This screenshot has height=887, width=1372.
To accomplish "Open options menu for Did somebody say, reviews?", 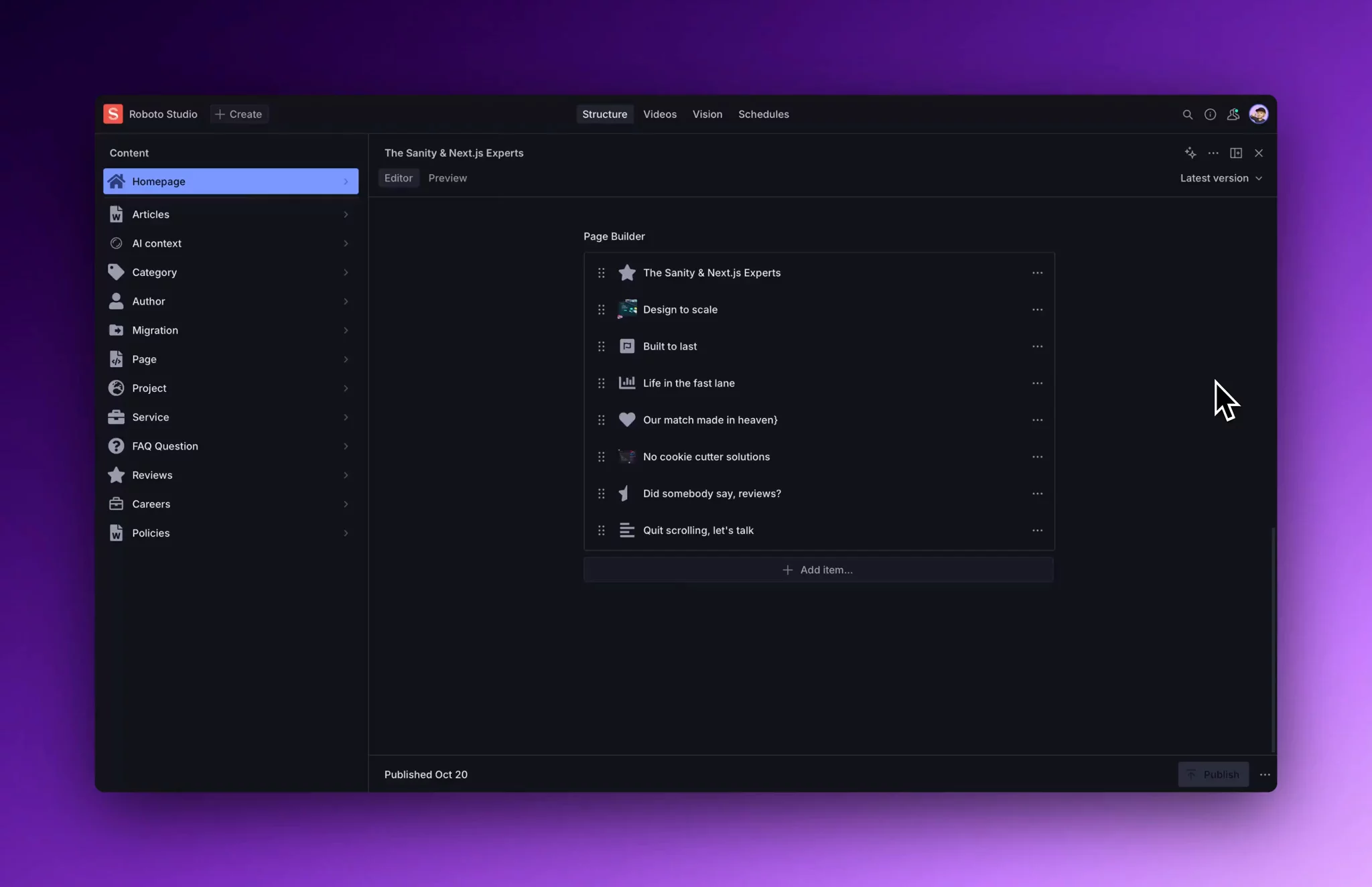I will (x=1037, y=494).
